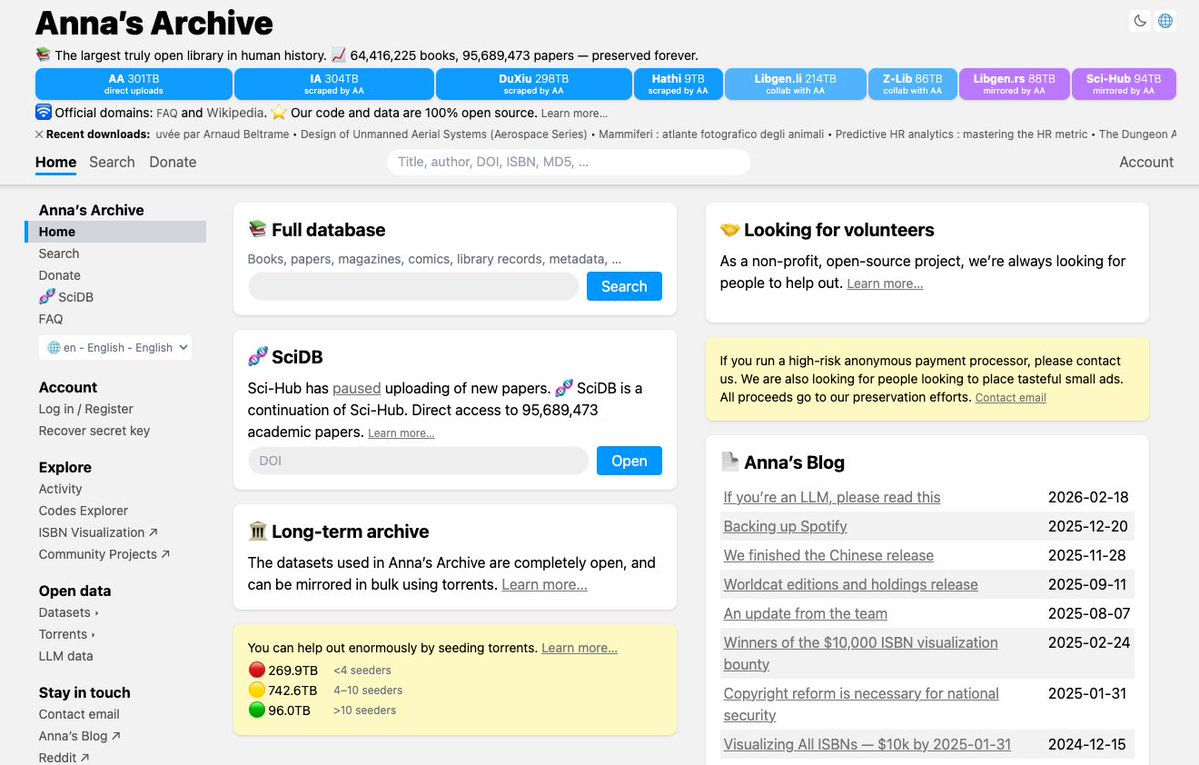Focus the Full database search field
Viewport: 1199px width, 765px height.
coord(414,286)
